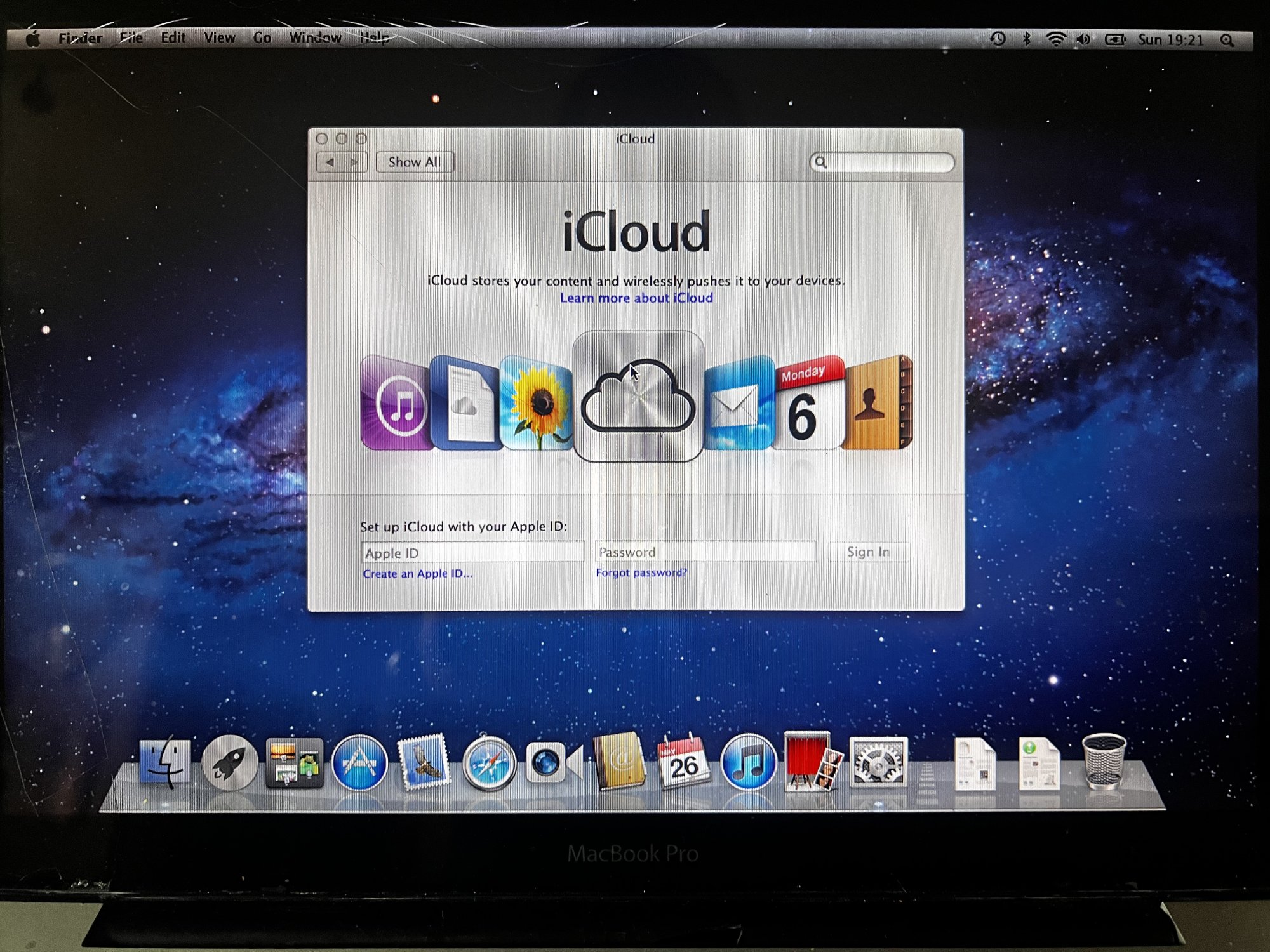Open Launchpad from the dock
This screenshot has width=1270, height=952.
(229, 763)
